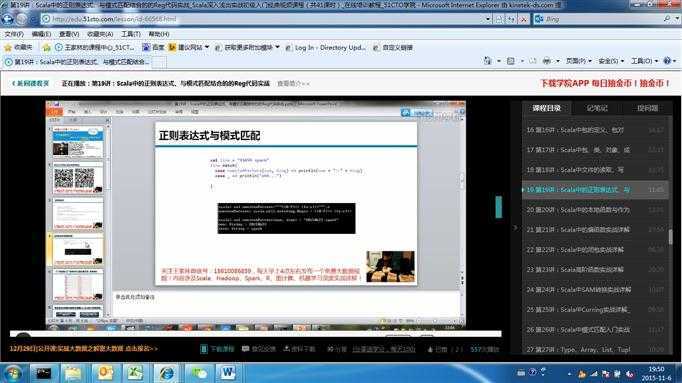Screen dimensions: 682x383
Task: Click the course list scrollbar thumb
Action: coord(670,237)
